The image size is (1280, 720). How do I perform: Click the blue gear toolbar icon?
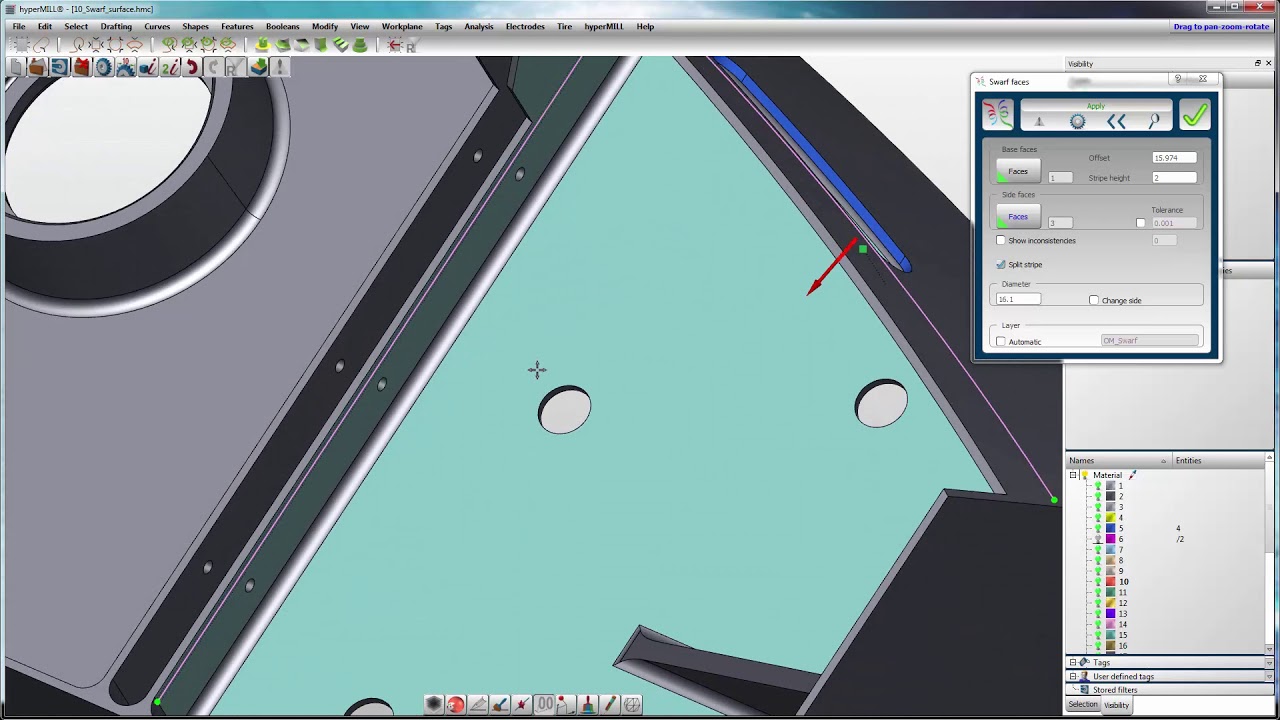click(x=103, y=67)
